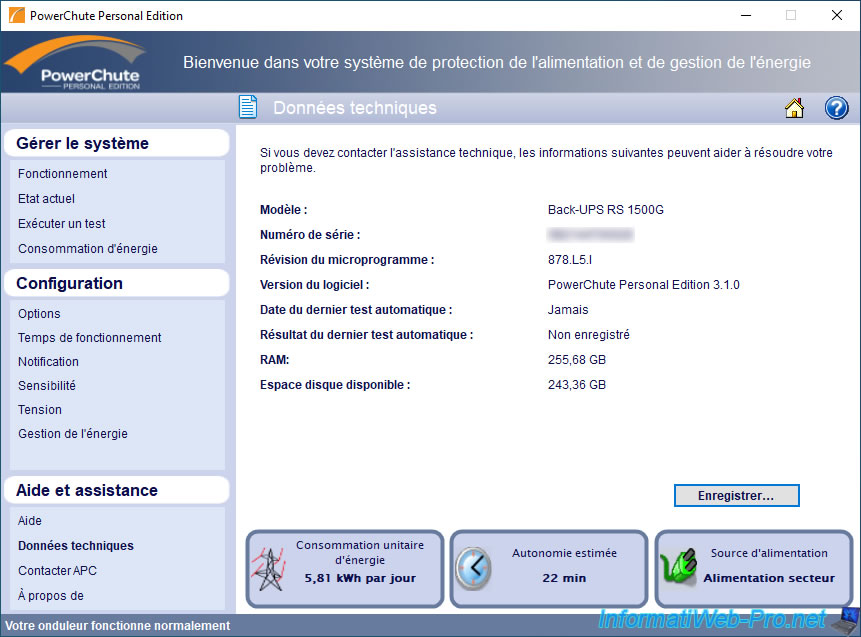Open help via blue question mark icon

[836, 108]
